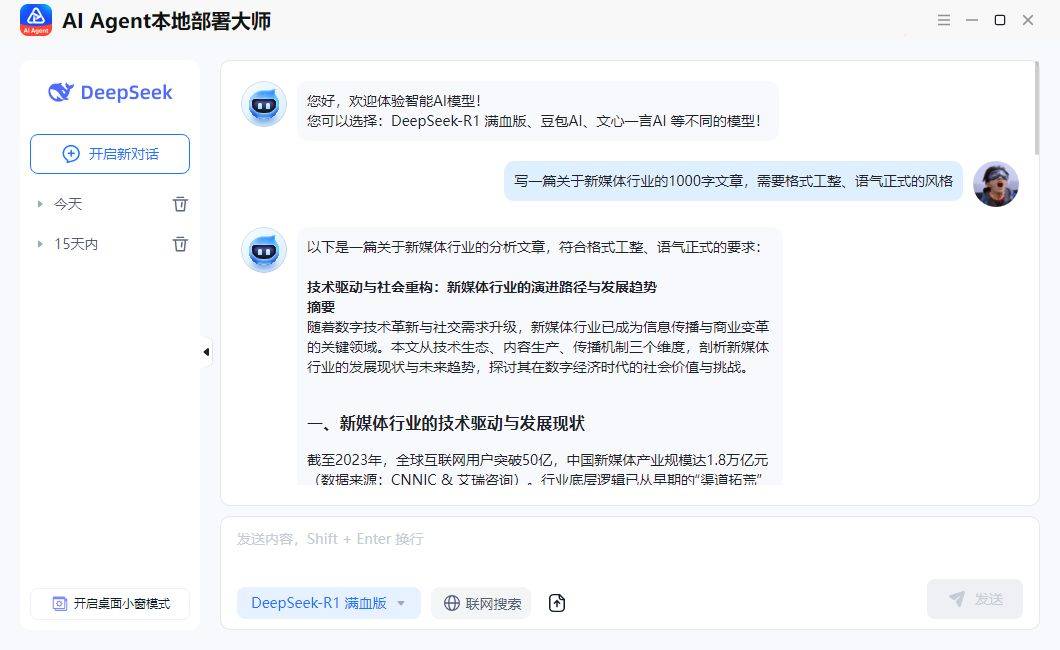Delete today's chat history with trash icon
The image size is (1060, 650).
tap(180, 204)
